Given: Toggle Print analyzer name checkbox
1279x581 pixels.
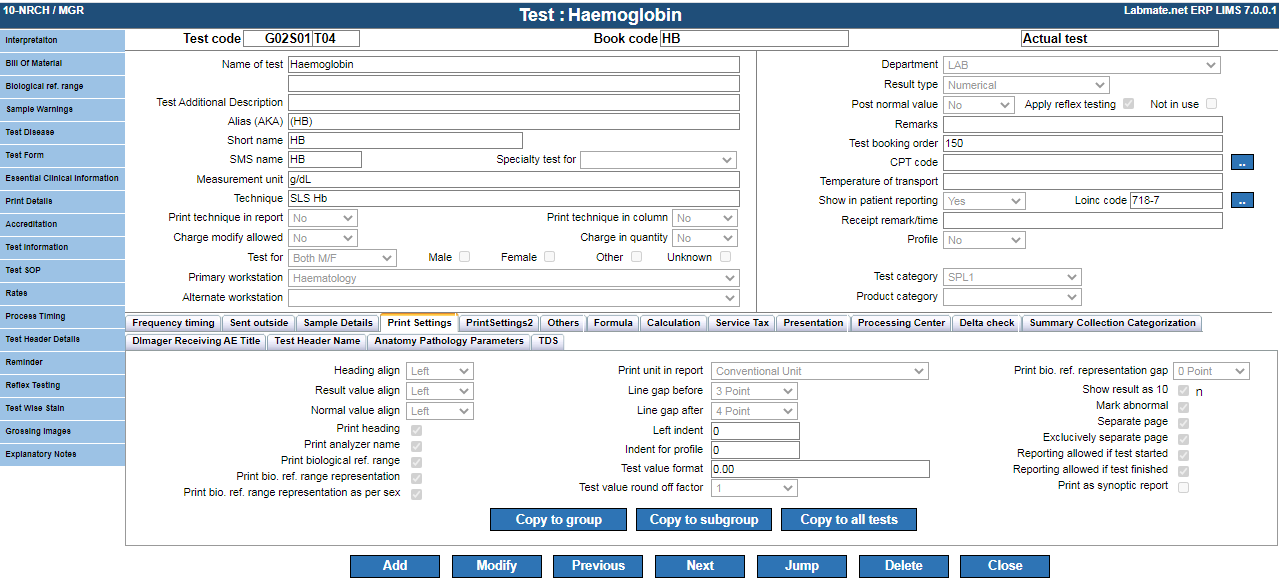Looking at the screenshot, I should (x=416, y=445).
